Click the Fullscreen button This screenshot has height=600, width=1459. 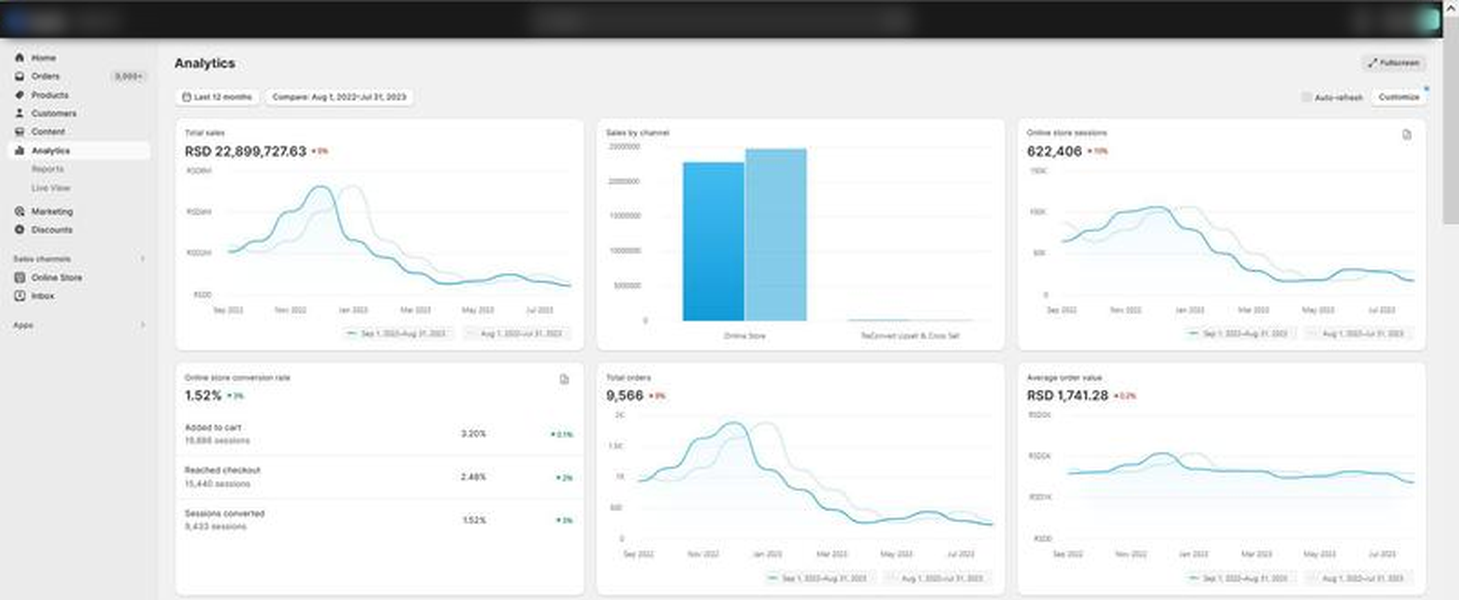point(1393,63)
